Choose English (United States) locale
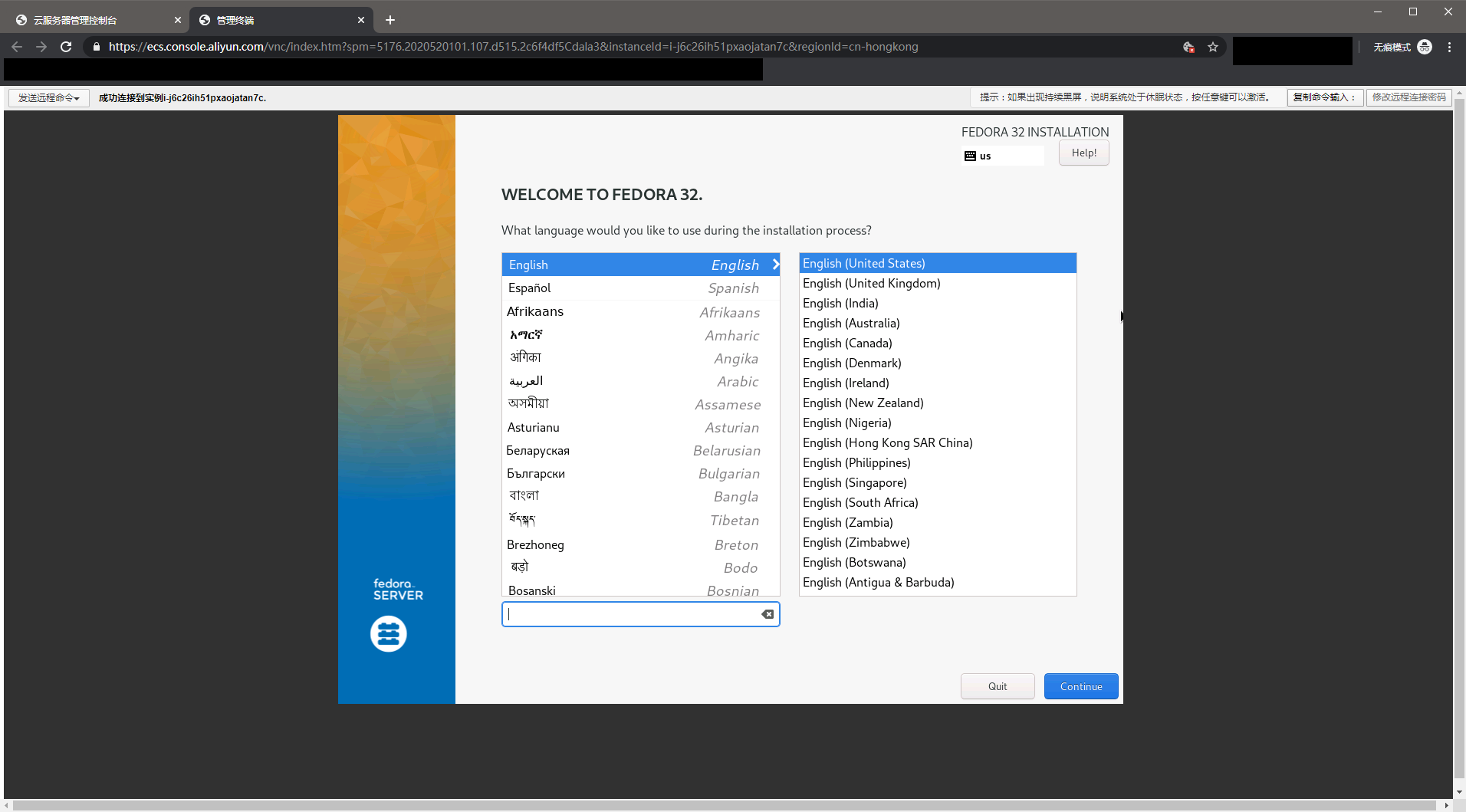Screen dimensions: 1466x812 pos(938,263)
